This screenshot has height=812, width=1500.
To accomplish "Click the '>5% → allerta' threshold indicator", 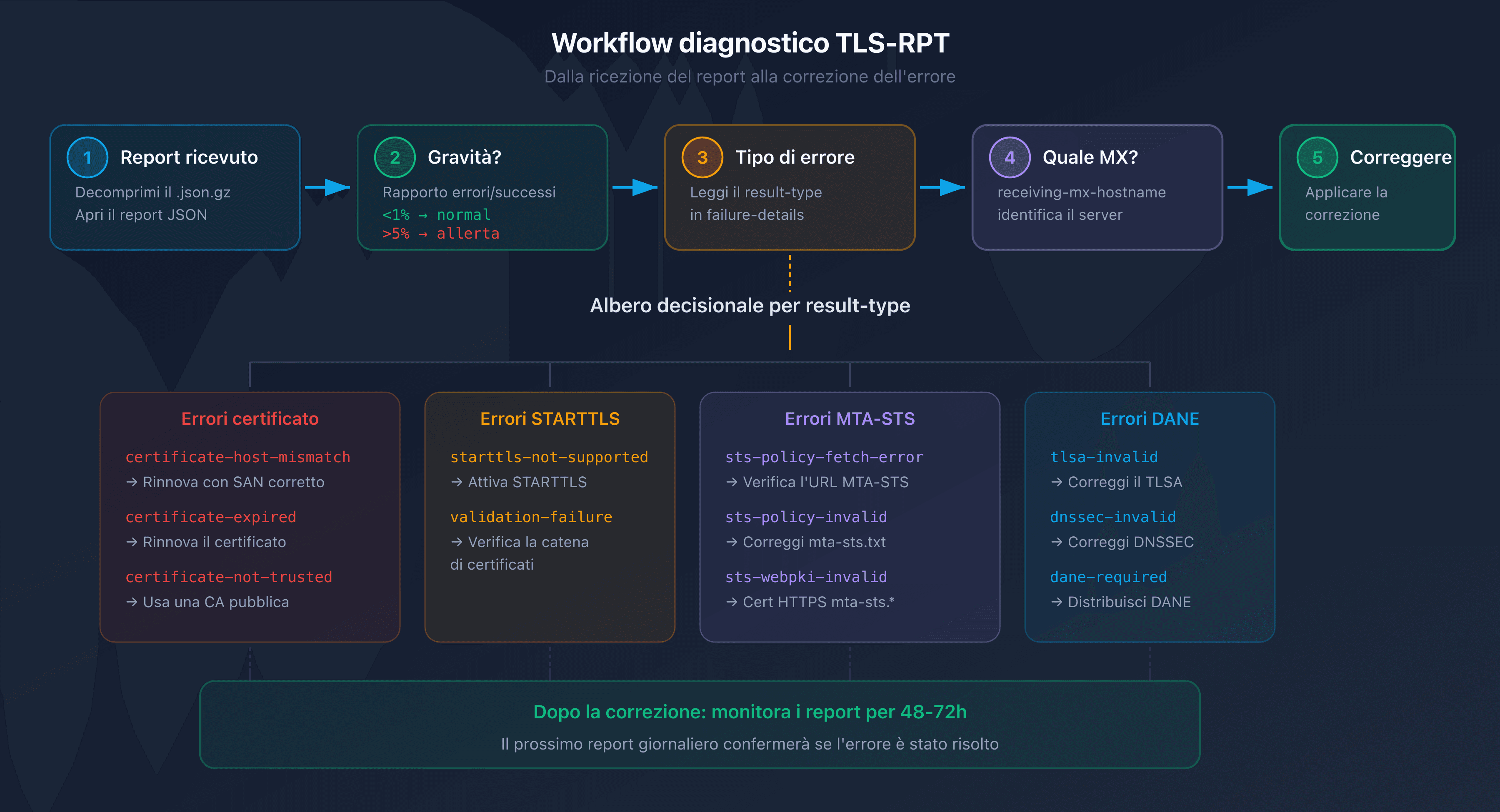I will (x=441, y=234).
